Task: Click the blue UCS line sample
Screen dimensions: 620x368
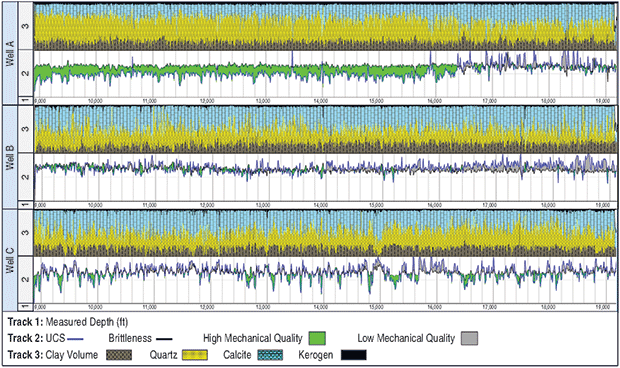Action: pyautogui.click(x=76, y=339)
